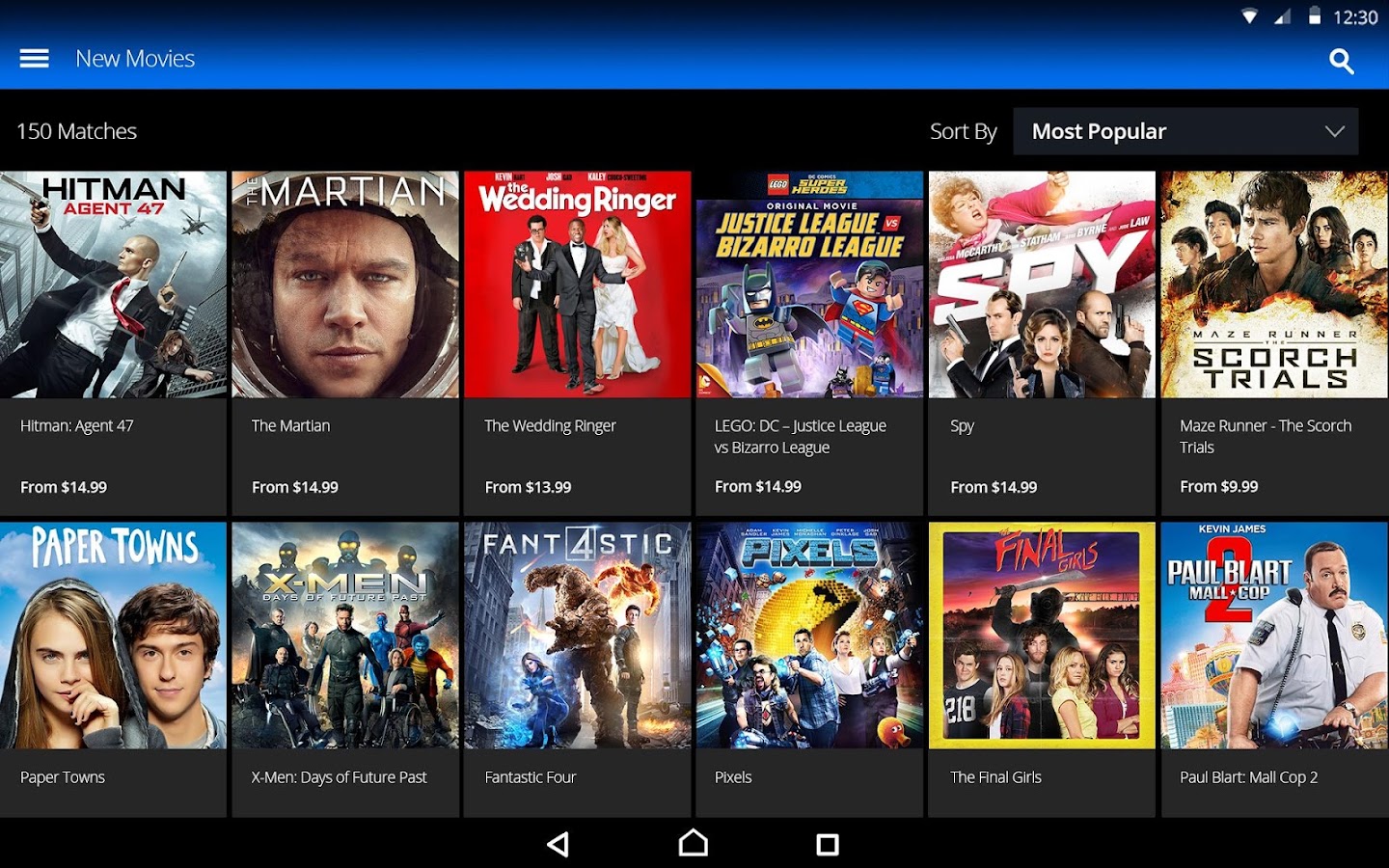Viewport: 1389px width, 868px height.
Task: Open the Maze Runner Scorch Trials poster
Action: coord(1274,285)
